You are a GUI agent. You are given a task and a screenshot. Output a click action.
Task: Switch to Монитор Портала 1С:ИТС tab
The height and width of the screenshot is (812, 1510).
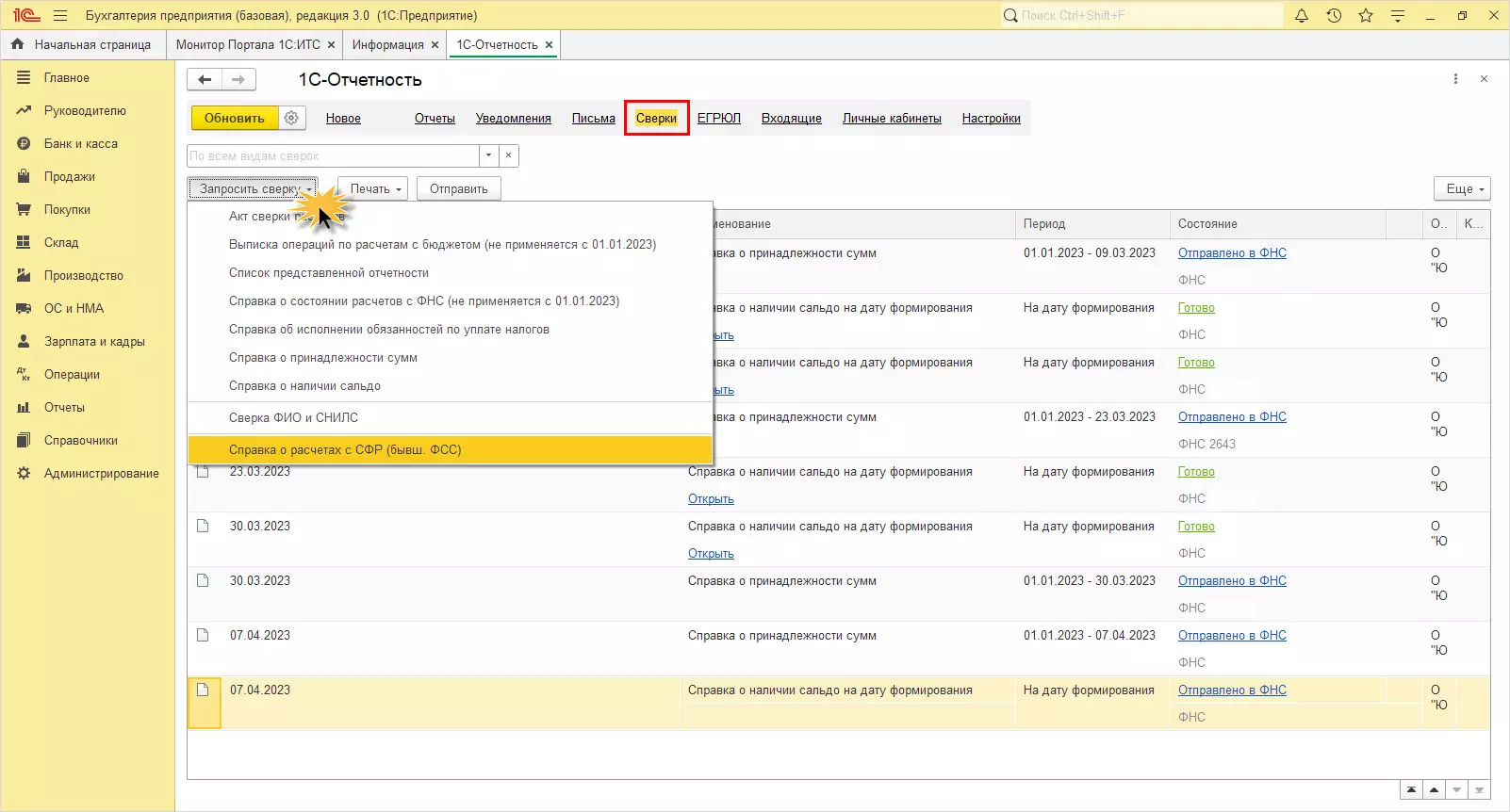point(248,44)
